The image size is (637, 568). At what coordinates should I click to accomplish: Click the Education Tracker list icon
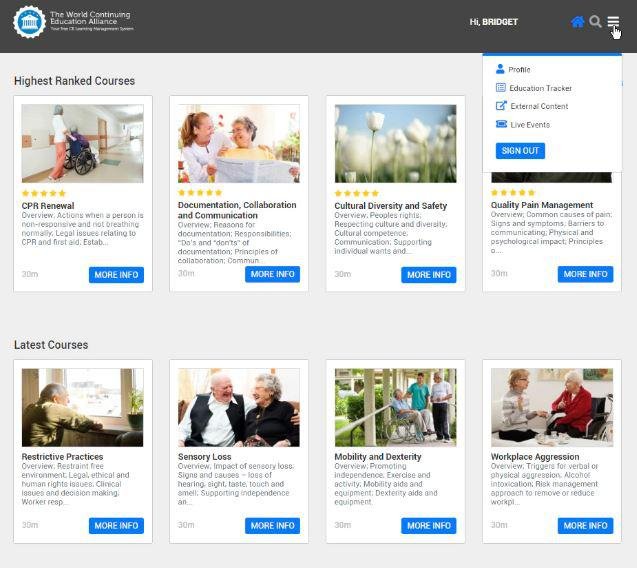[501, 88]
